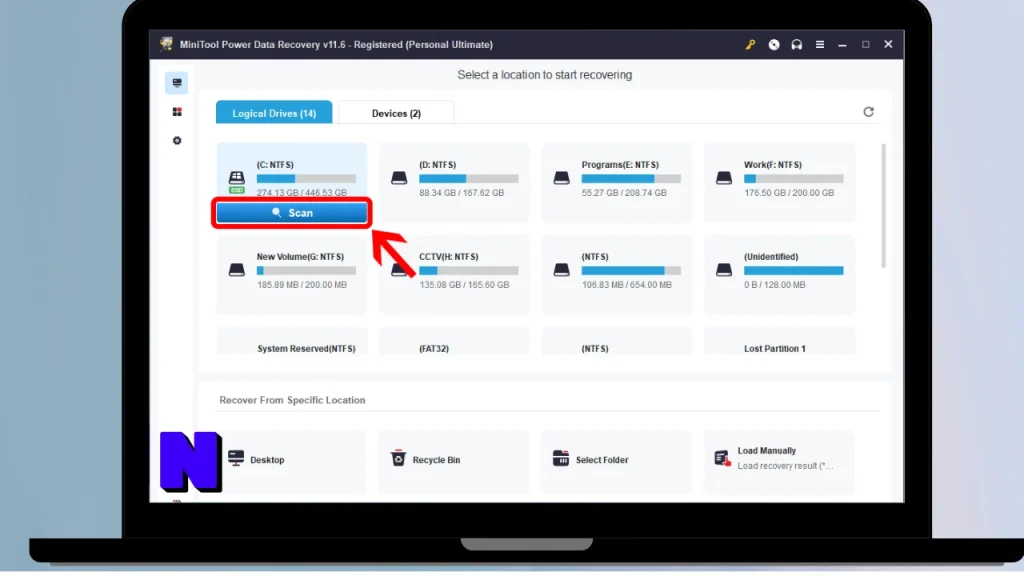Click the Select Folder icon
This screenshot has width=1024, height=576.
click(560, 458)
